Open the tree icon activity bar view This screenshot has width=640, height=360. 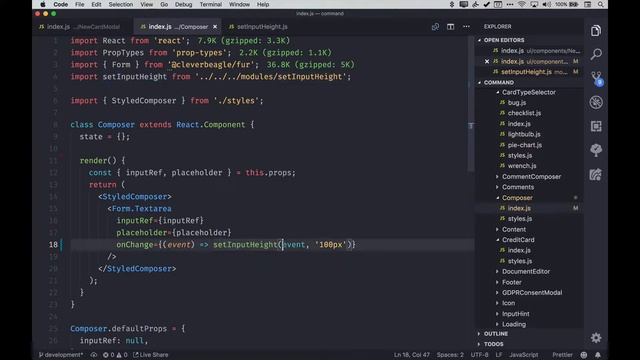tap(596, 150)
